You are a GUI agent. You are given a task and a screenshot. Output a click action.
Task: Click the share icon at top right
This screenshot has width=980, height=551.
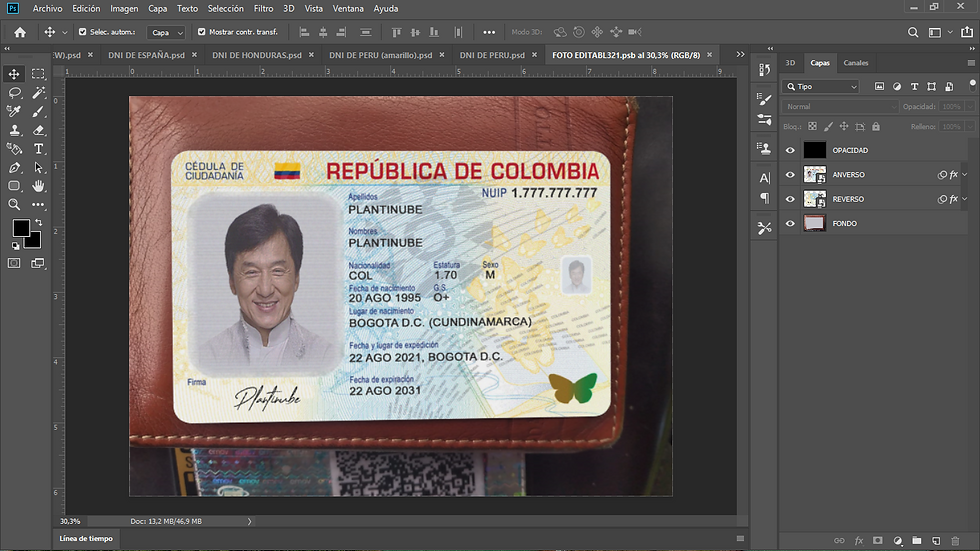[x=967, y=32]
